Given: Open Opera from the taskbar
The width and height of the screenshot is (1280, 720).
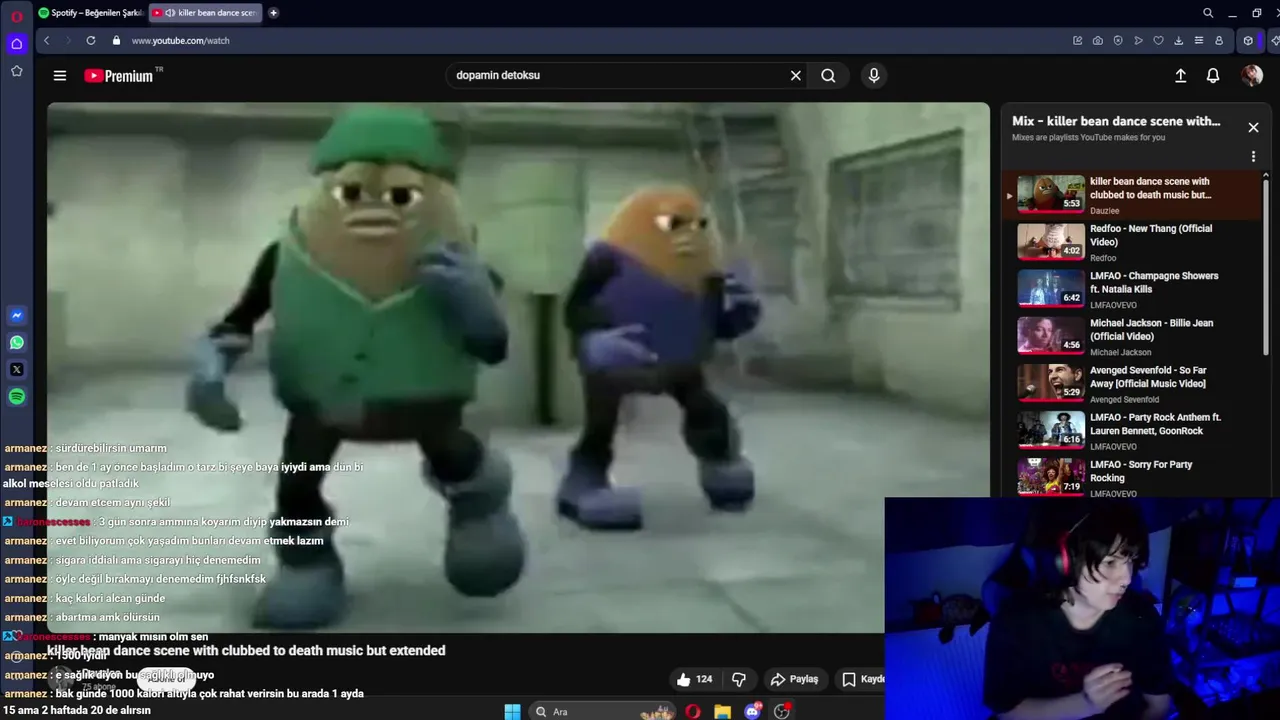Looking at the screenshot, I should pos(693,712).
